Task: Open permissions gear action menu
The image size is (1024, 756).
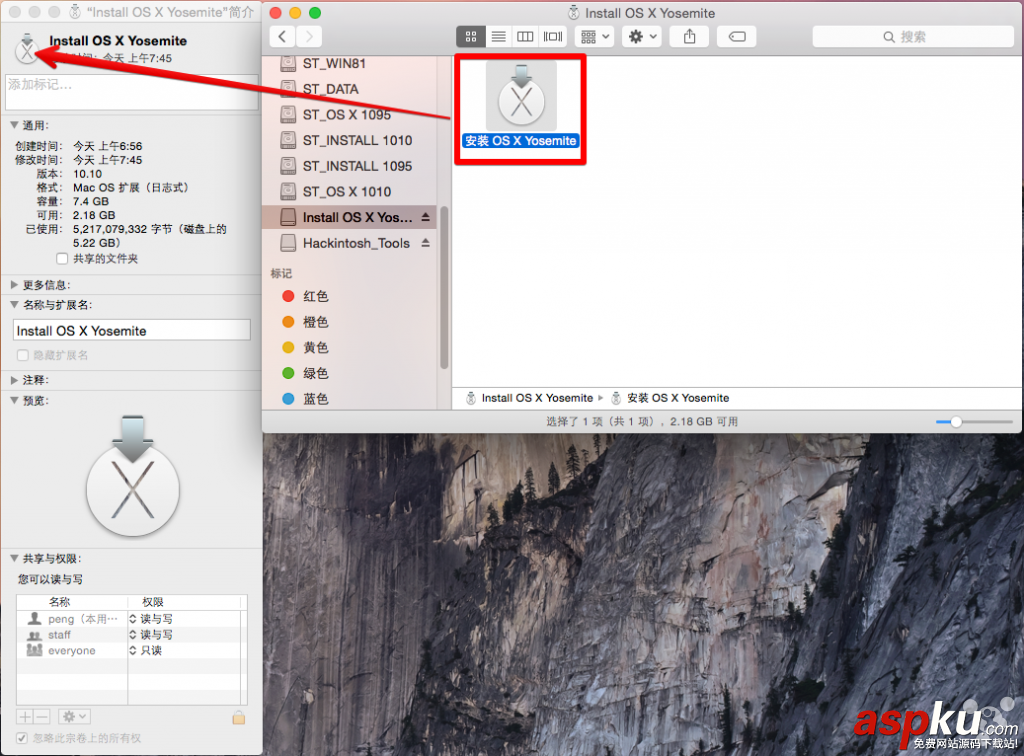Action: click(x=74, y=717)
